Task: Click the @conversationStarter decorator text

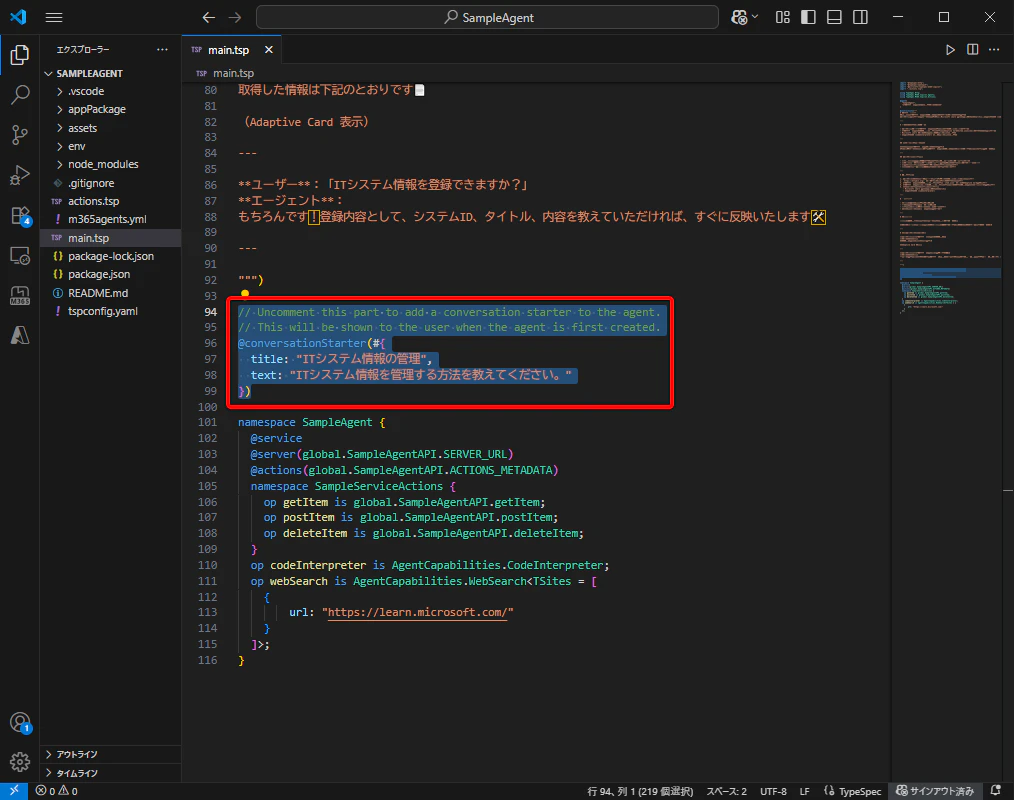Action: pyautogui.click(x=302, y=343)
